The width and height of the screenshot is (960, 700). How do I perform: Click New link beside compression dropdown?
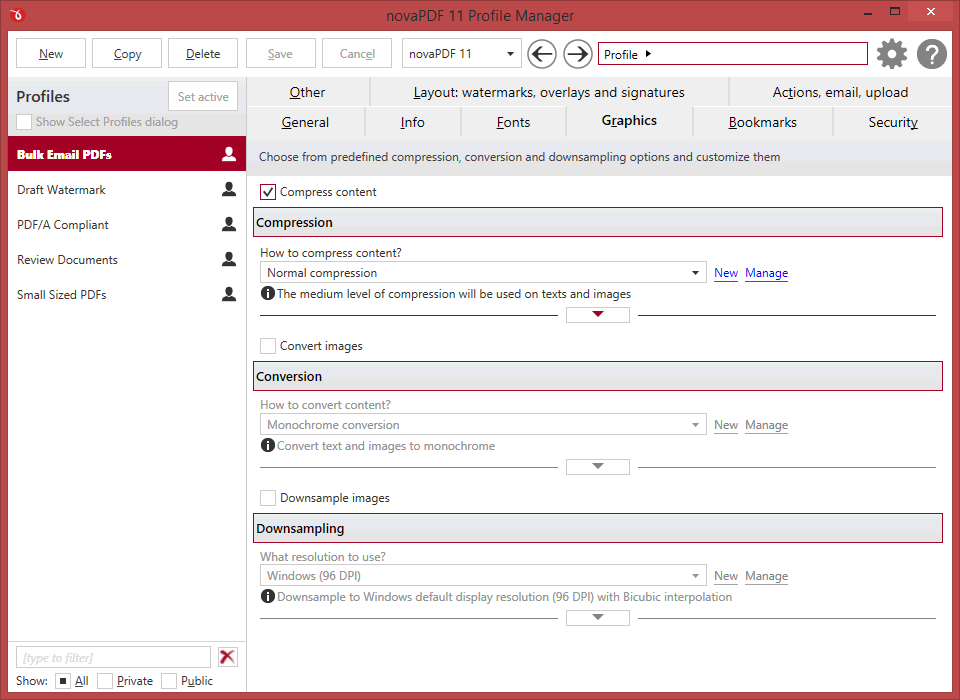726,273
